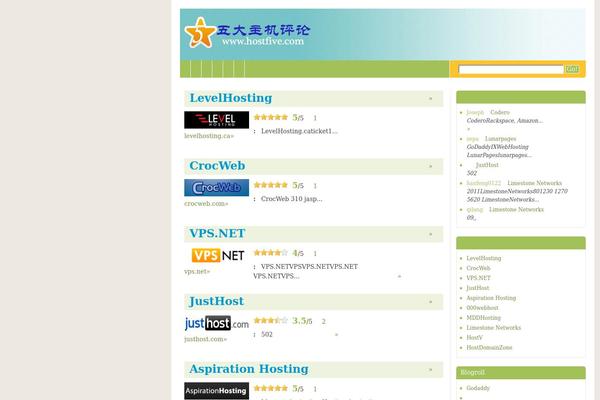Click the » after the VPS.NETVPS... excerpt
Screen dimensions: 600x400
click(399, 276)
